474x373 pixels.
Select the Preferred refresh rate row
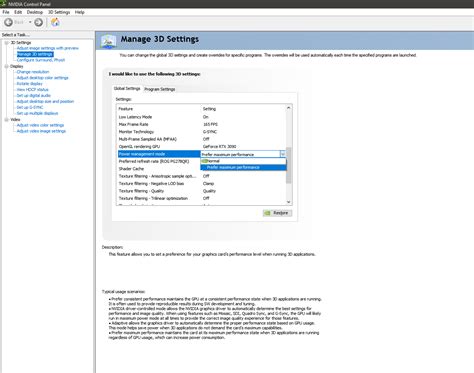159,161
